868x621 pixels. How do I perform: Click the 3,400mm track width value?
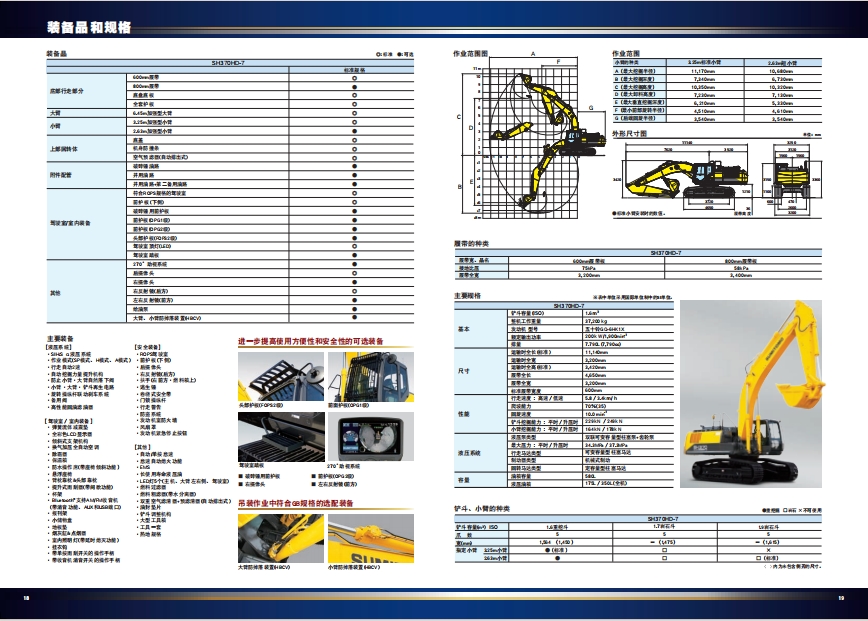tap(741, 275)
